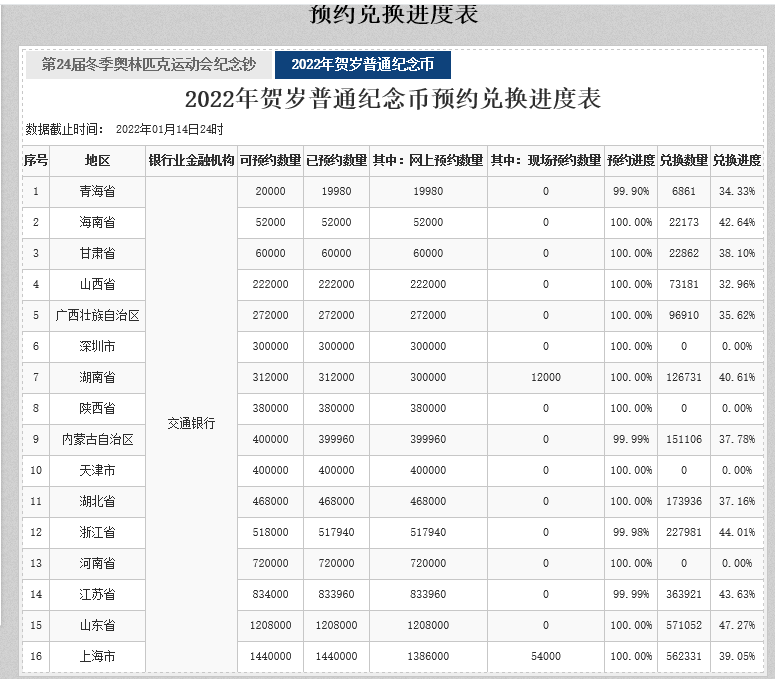Viewport: 775px width, 679px height.
Task: Click the 银行业金融机构 column header
Action: click(191, 160)
